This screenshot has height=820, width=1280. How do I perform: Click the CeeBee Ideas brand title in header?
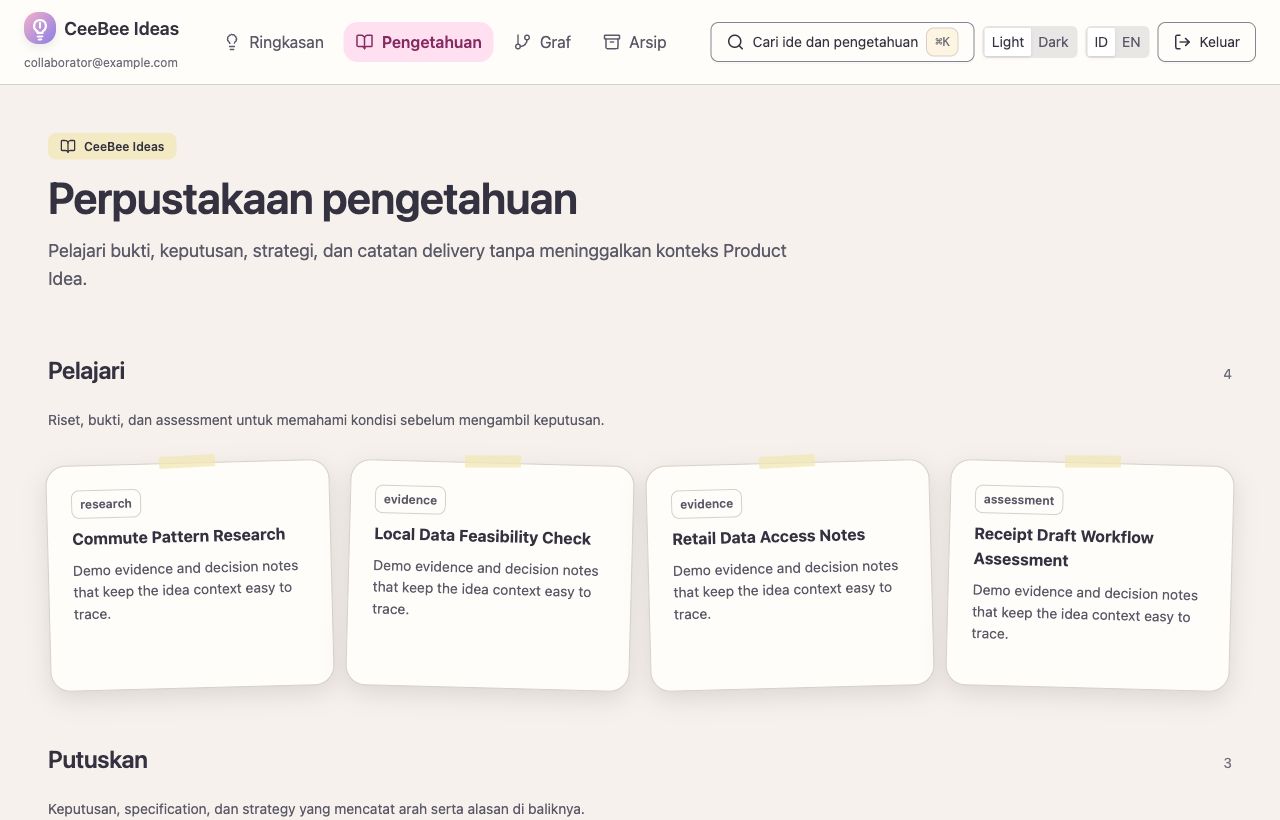(121, 29)
